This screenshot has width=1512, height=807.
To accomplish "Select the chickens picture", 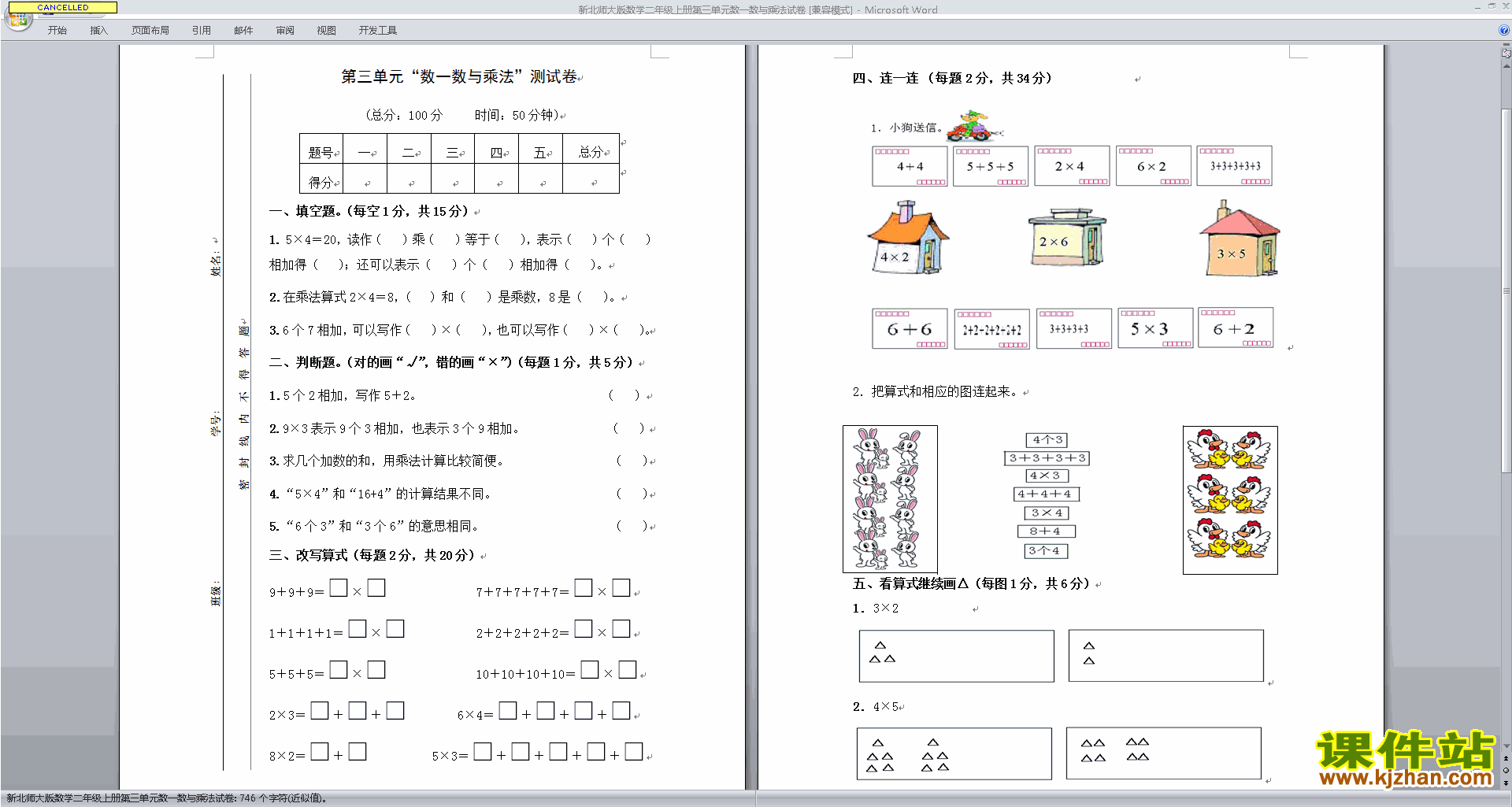I will (x=1230, y=500).
